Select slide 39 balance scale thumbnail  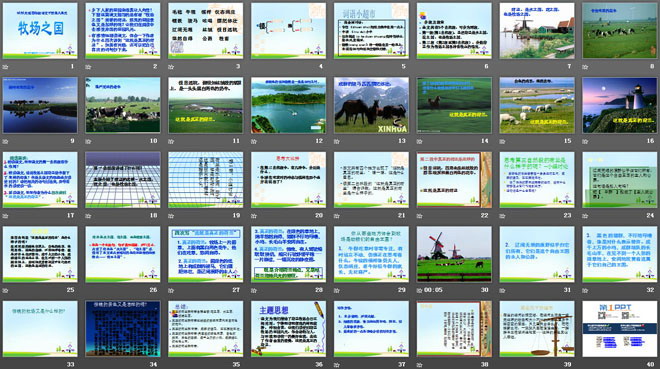point(537,329)
